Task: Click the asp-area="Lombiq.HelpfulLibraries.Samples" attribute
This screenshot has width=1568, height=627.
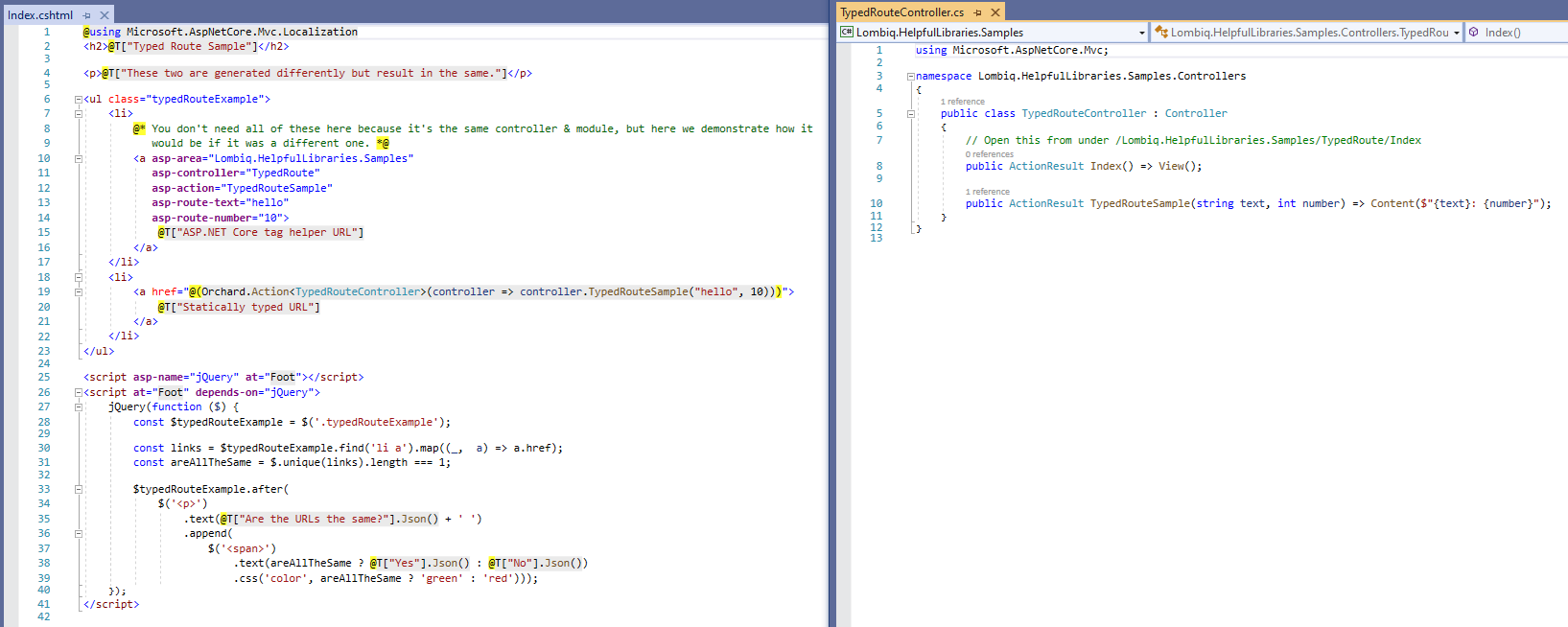Action: [283, 158]
